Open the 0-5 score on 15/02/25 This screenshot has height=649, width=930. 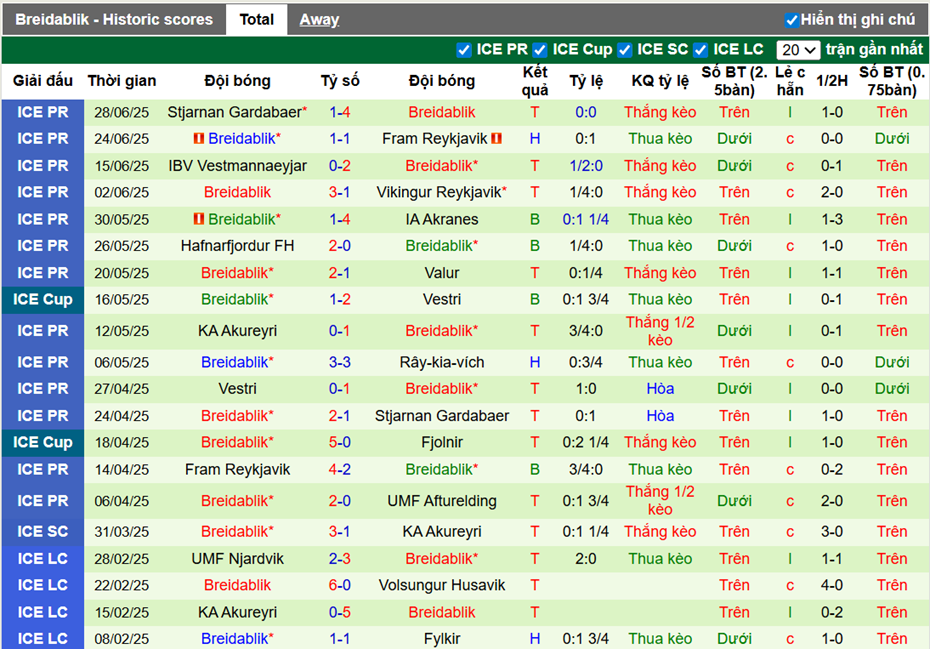[340, 612]
